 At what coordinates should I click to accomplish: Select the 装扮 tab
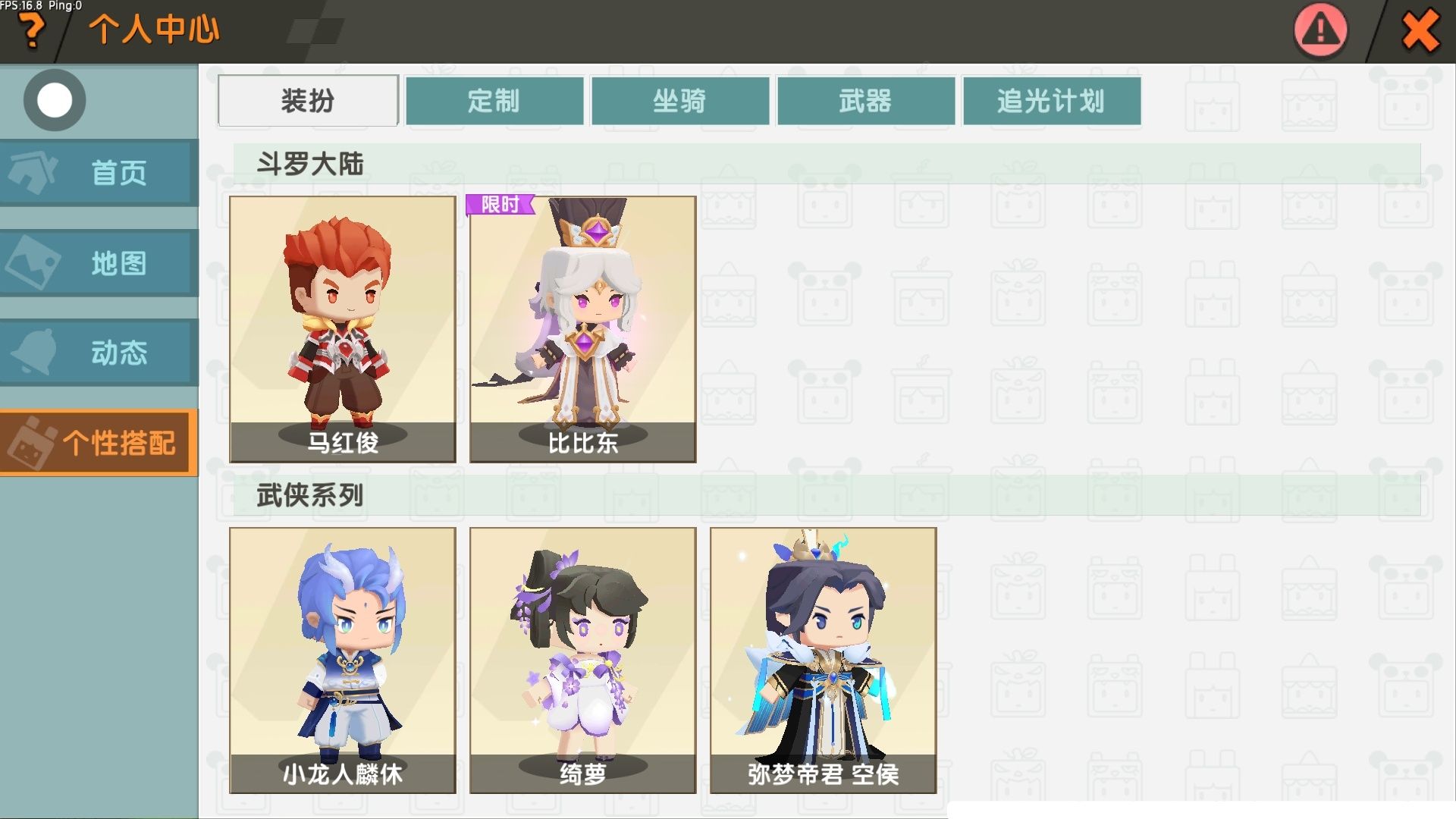(308, 100)
